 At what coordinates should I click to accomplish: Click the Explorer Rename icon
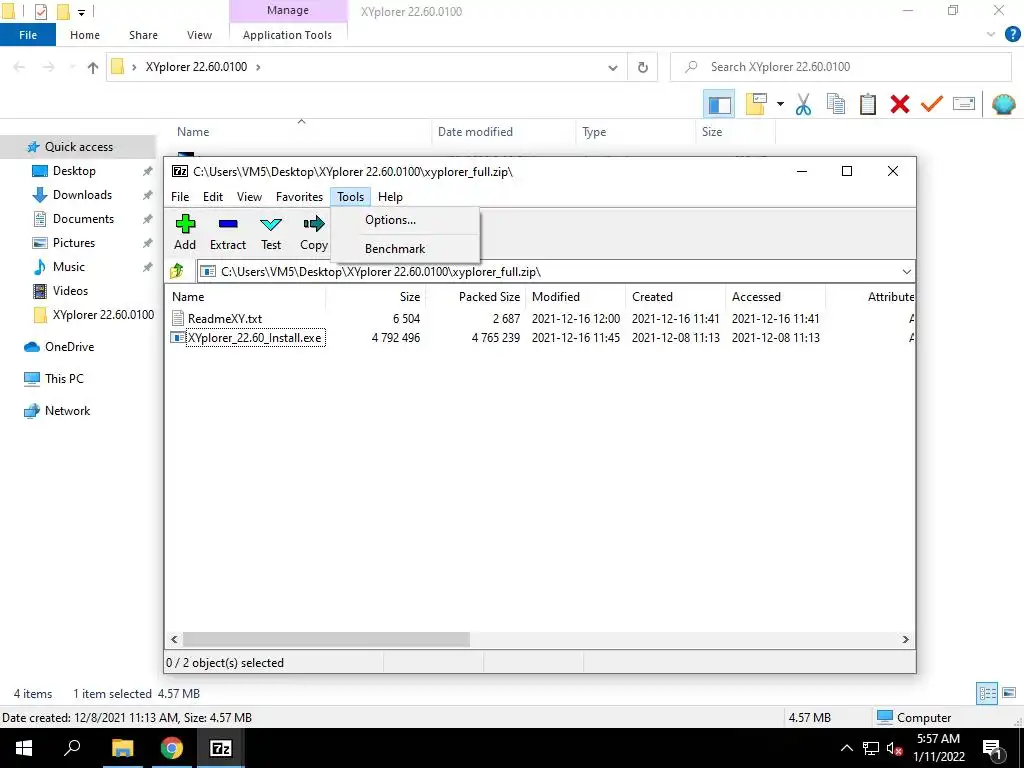tap(964, 104)
